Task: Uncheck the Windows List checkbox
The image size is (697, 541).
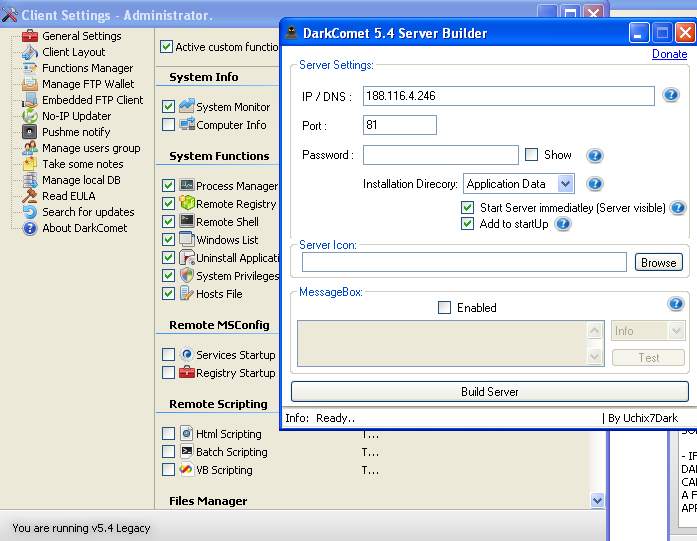Action: [x=168, y=239]
